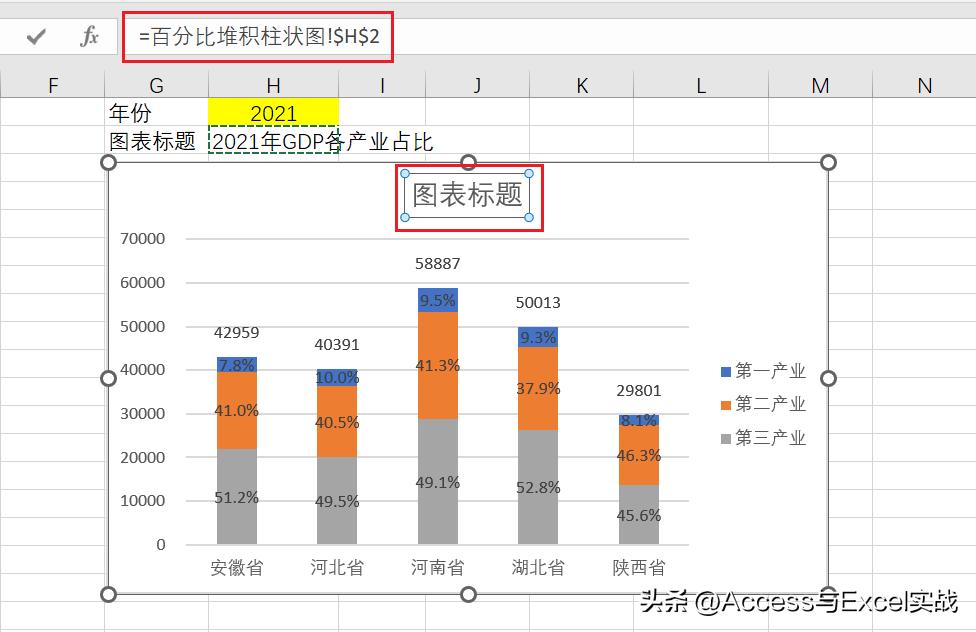Click the Enter checkmark icon beside formula bar
This screenshot has height=632, width=976.
pos(36,35)
